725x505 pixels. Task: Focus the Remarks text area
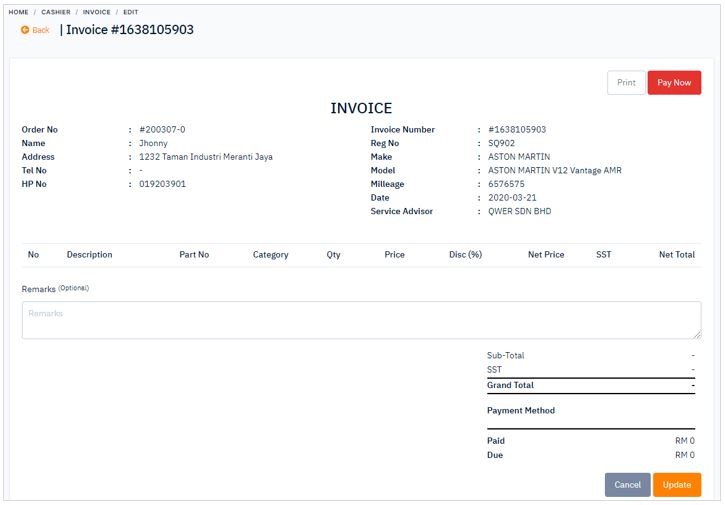coord(361,320)
